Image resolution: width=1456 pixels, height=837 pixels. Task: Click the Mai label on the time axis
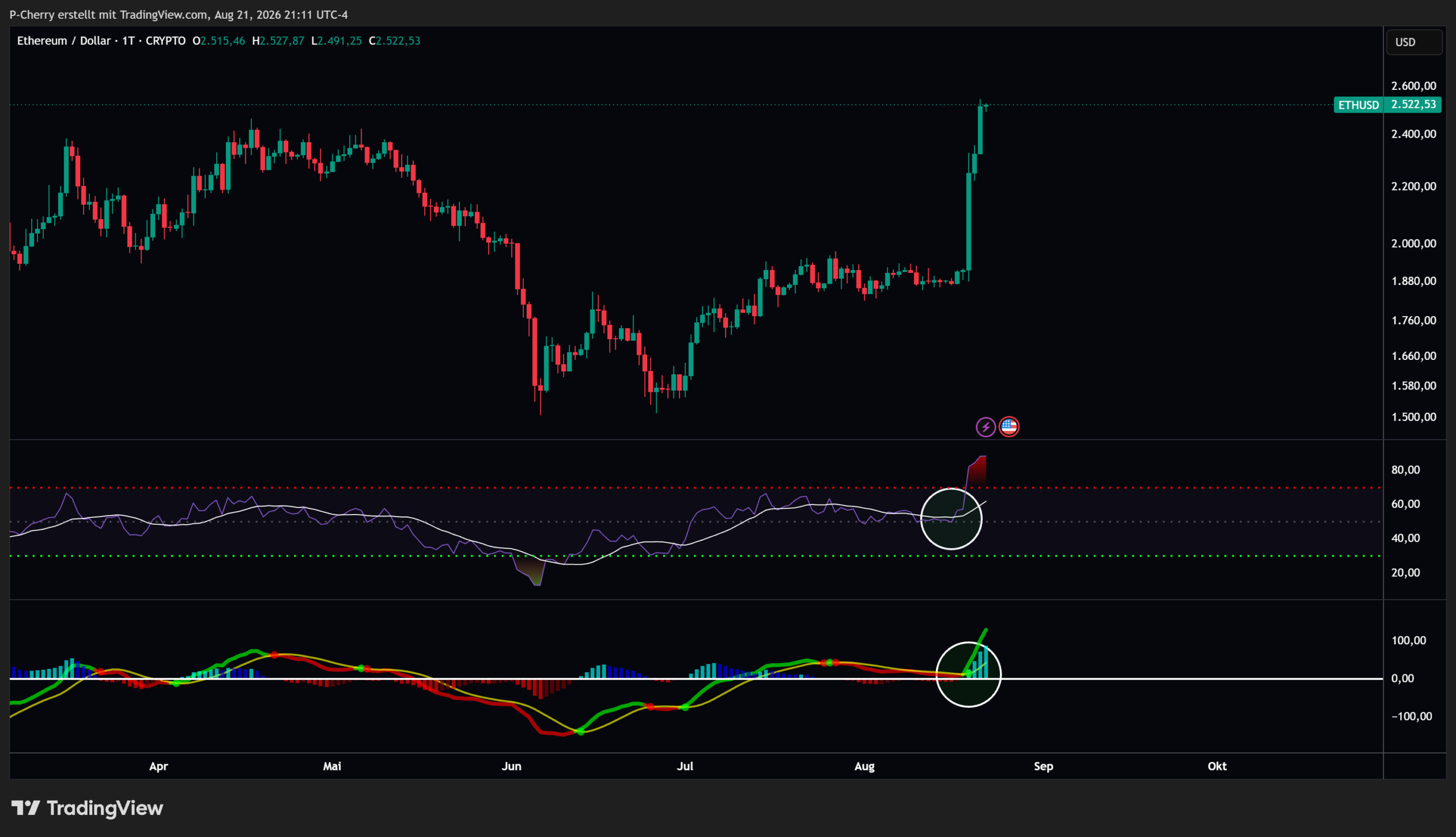pos(332,766)
